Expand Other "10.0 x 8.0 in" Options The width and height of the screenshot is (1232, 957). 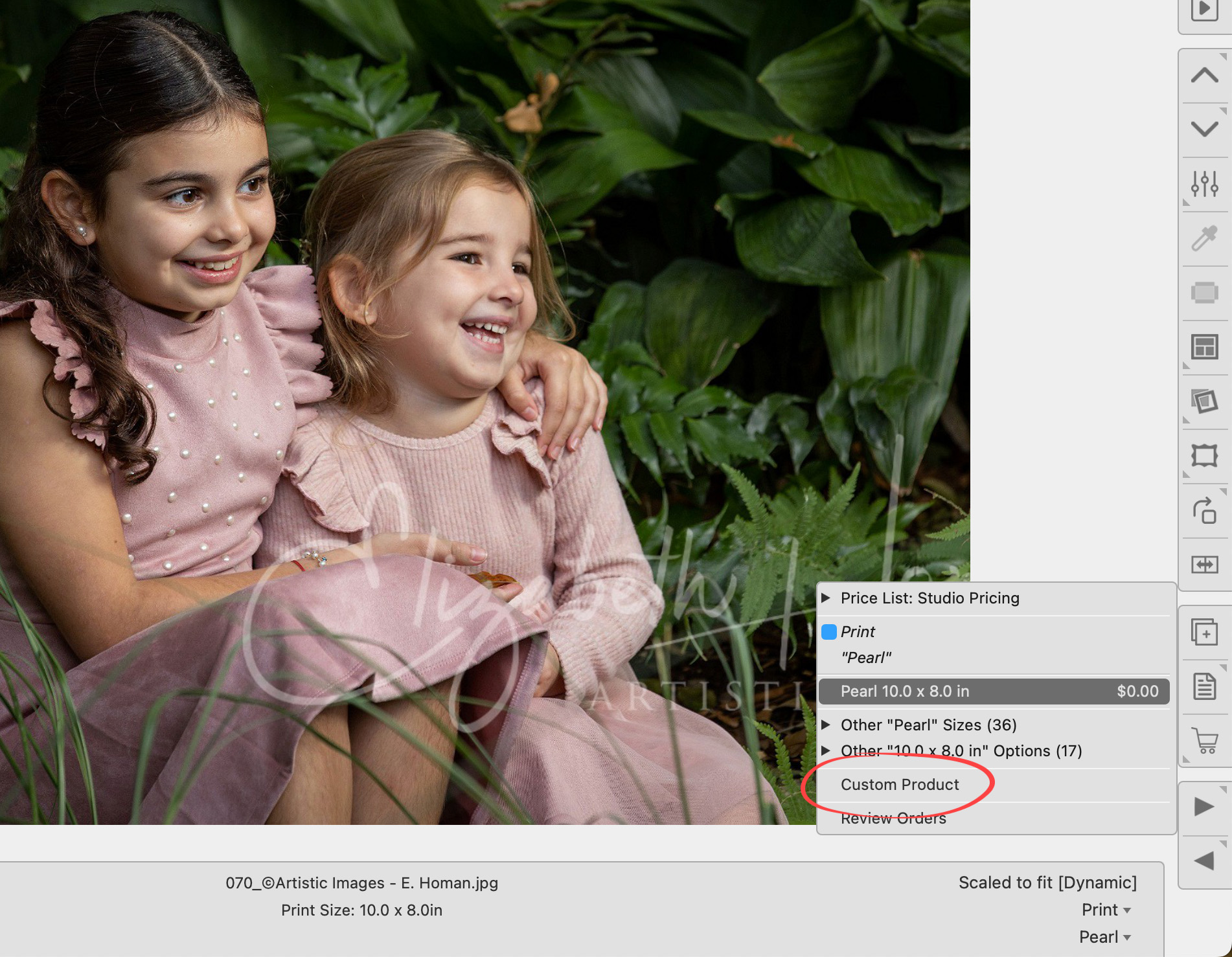[826, 750]
